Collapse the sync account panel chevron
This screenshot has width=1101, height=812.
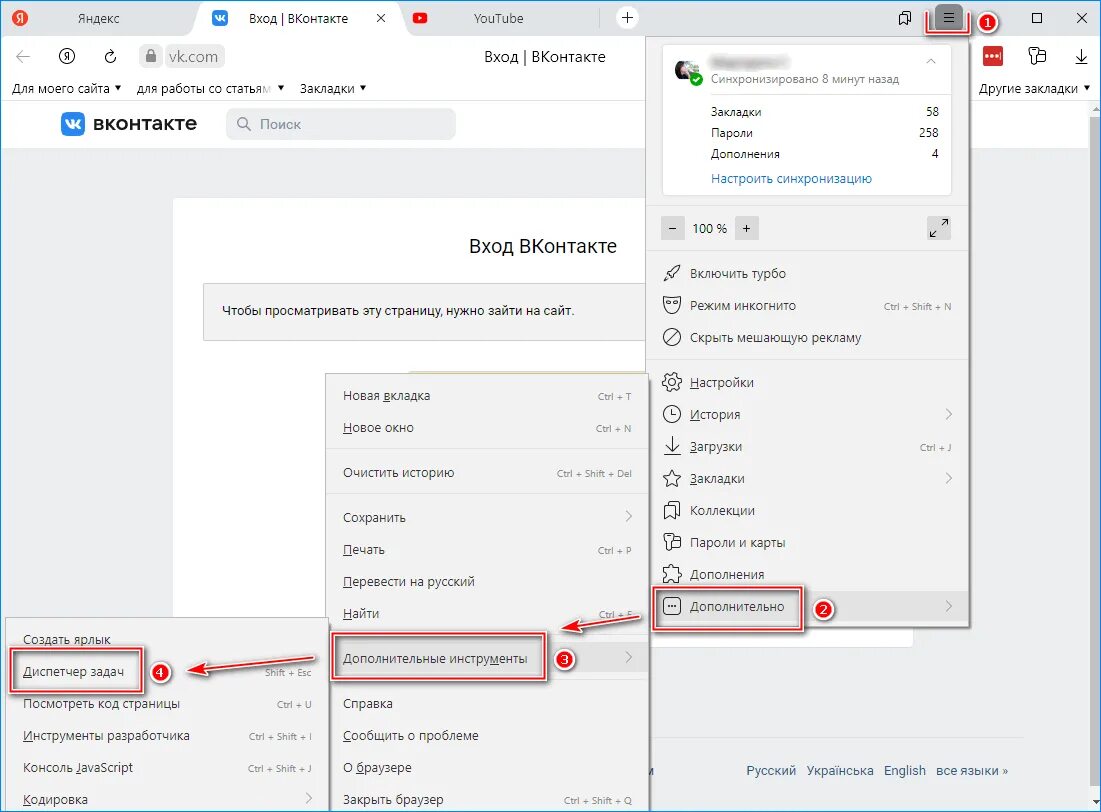(x=930, y=61)
